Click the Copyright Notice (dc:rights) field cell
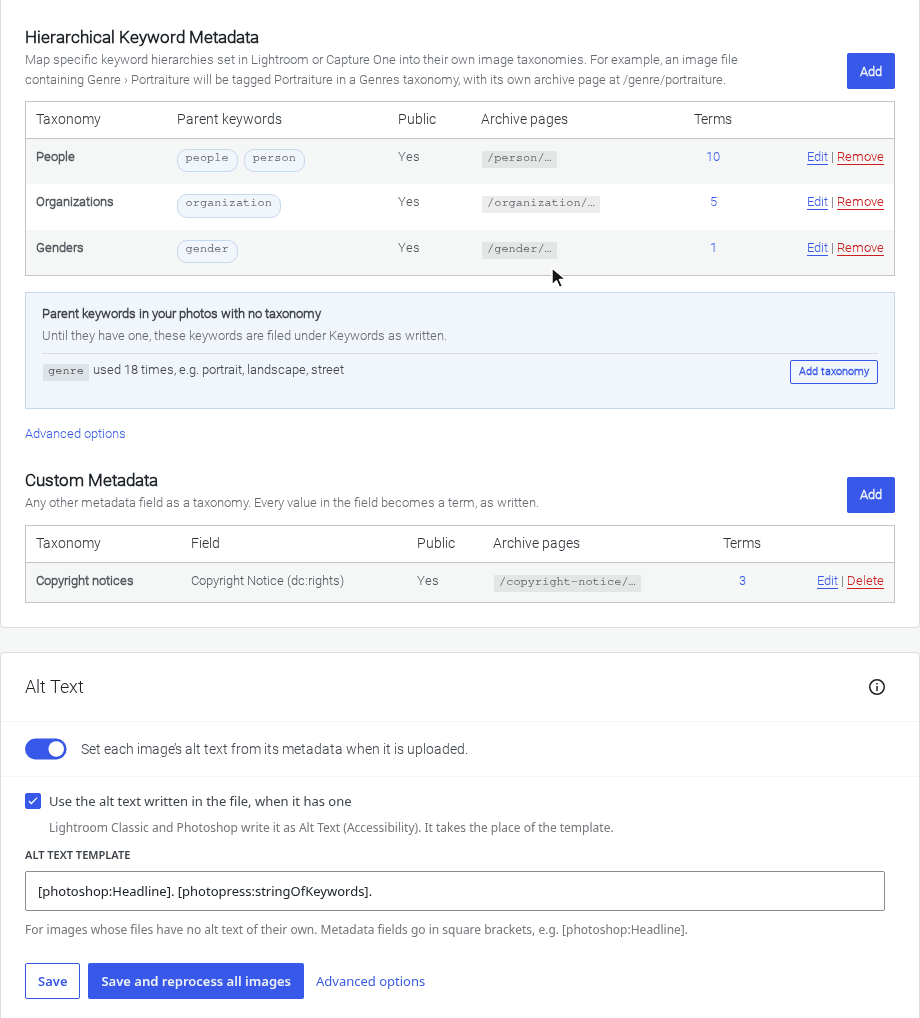Screen dimensions: 920x1018 pyautogui.click(x=267, y=581)
